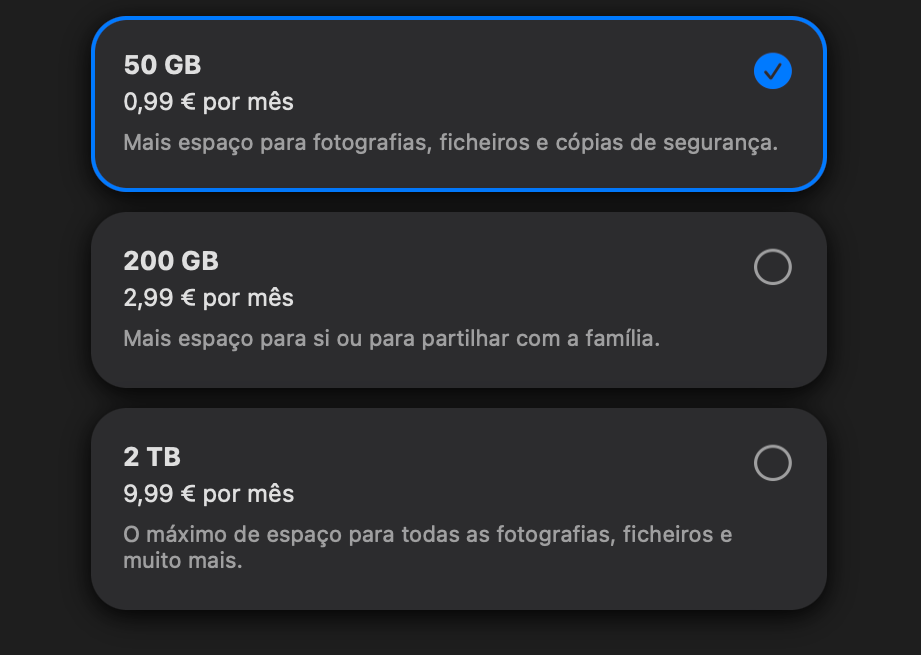
Task: Click the 200 GB plan title
Action: 171,262
